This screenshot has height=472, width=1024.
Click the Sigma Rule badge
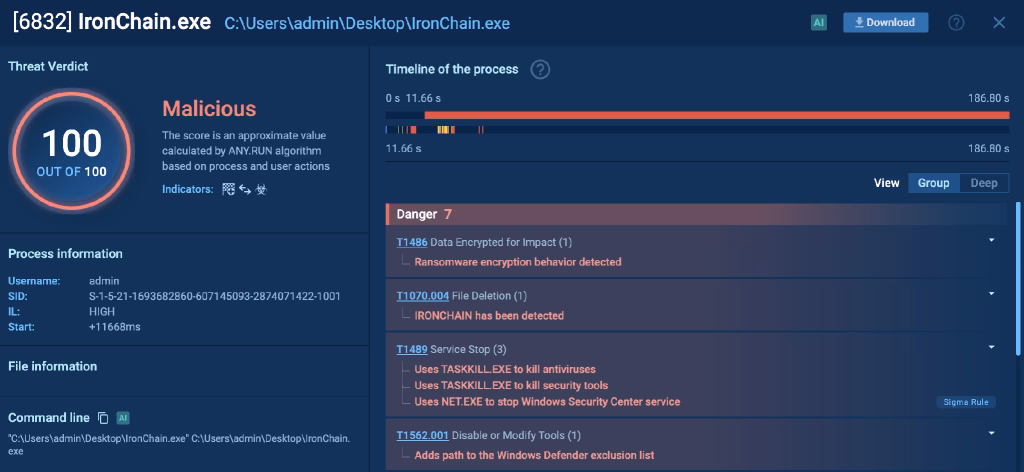(966, 402)
